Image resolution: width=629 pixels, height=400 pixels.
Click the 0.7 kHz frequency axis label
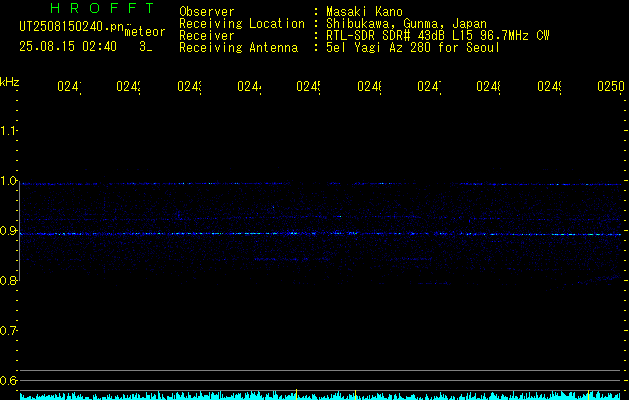tap(8, 331)
